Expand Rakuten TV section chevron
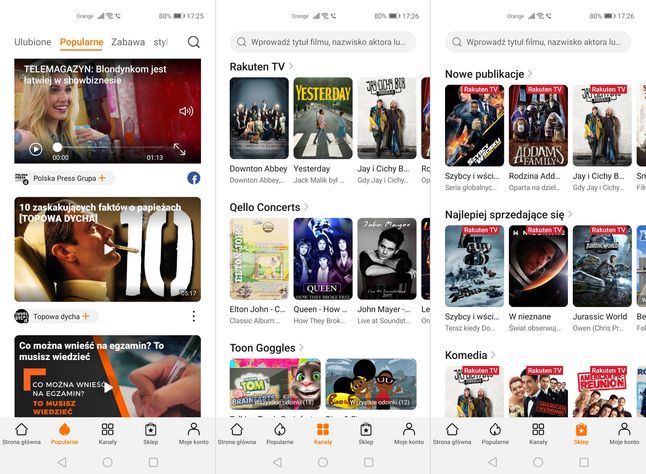Image resolution: width=646 pixels, height=474 pixels. [291, 66]
